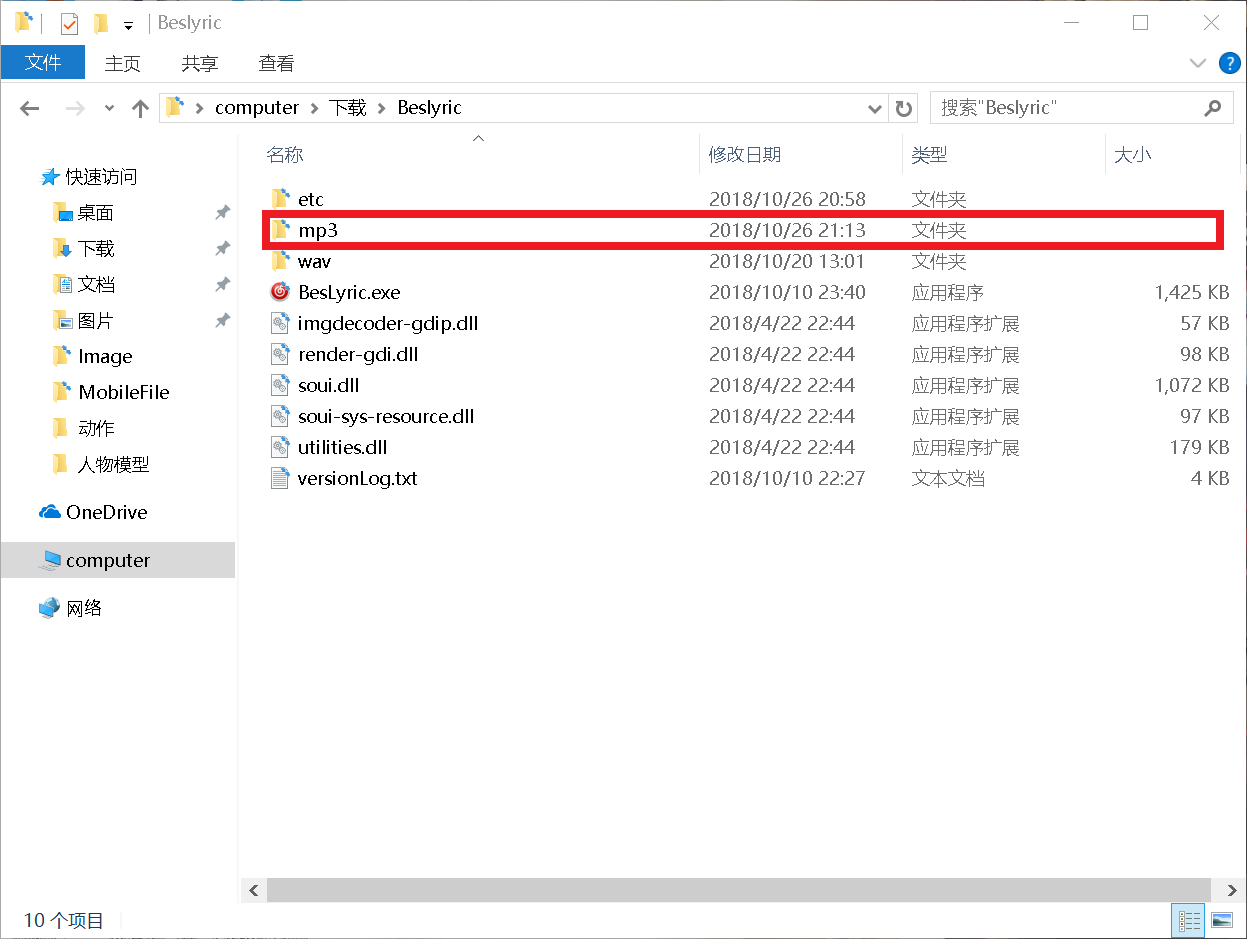Click into the 搜索"Beslyric" search box
Screen dimensions: 1247x939
pos(1065,108)
